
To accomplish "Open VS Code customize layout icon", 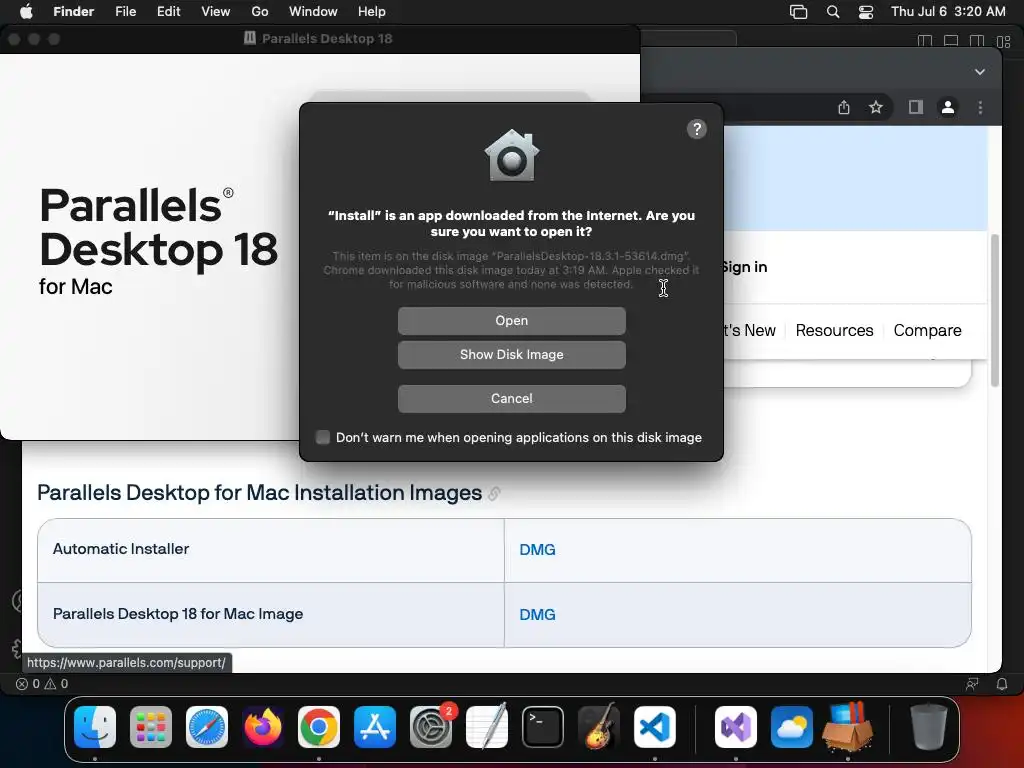I will tap(1004, 41).
